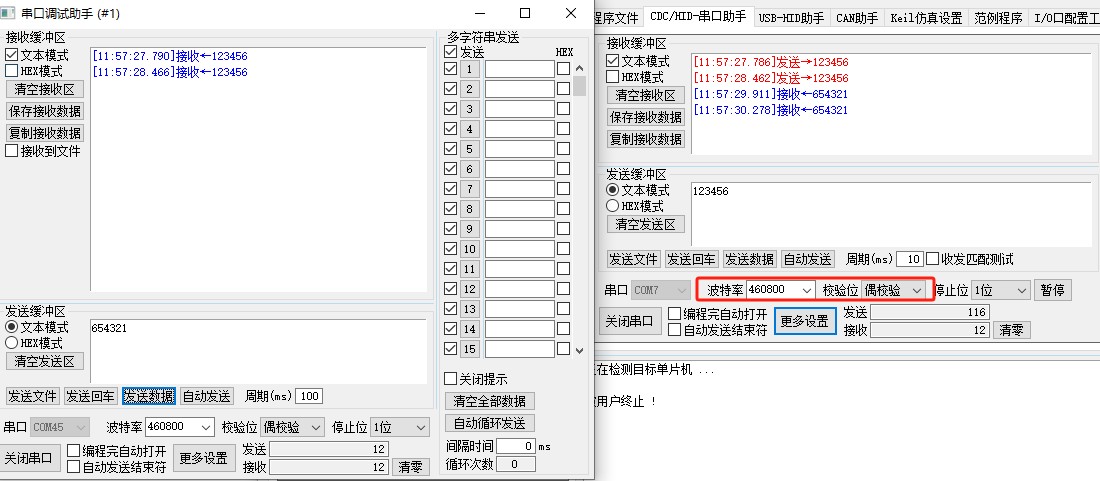The width and height of the screenshot is (1100, 481).
Task: Switch to 范例程序 tab
Action: [998, 18]
